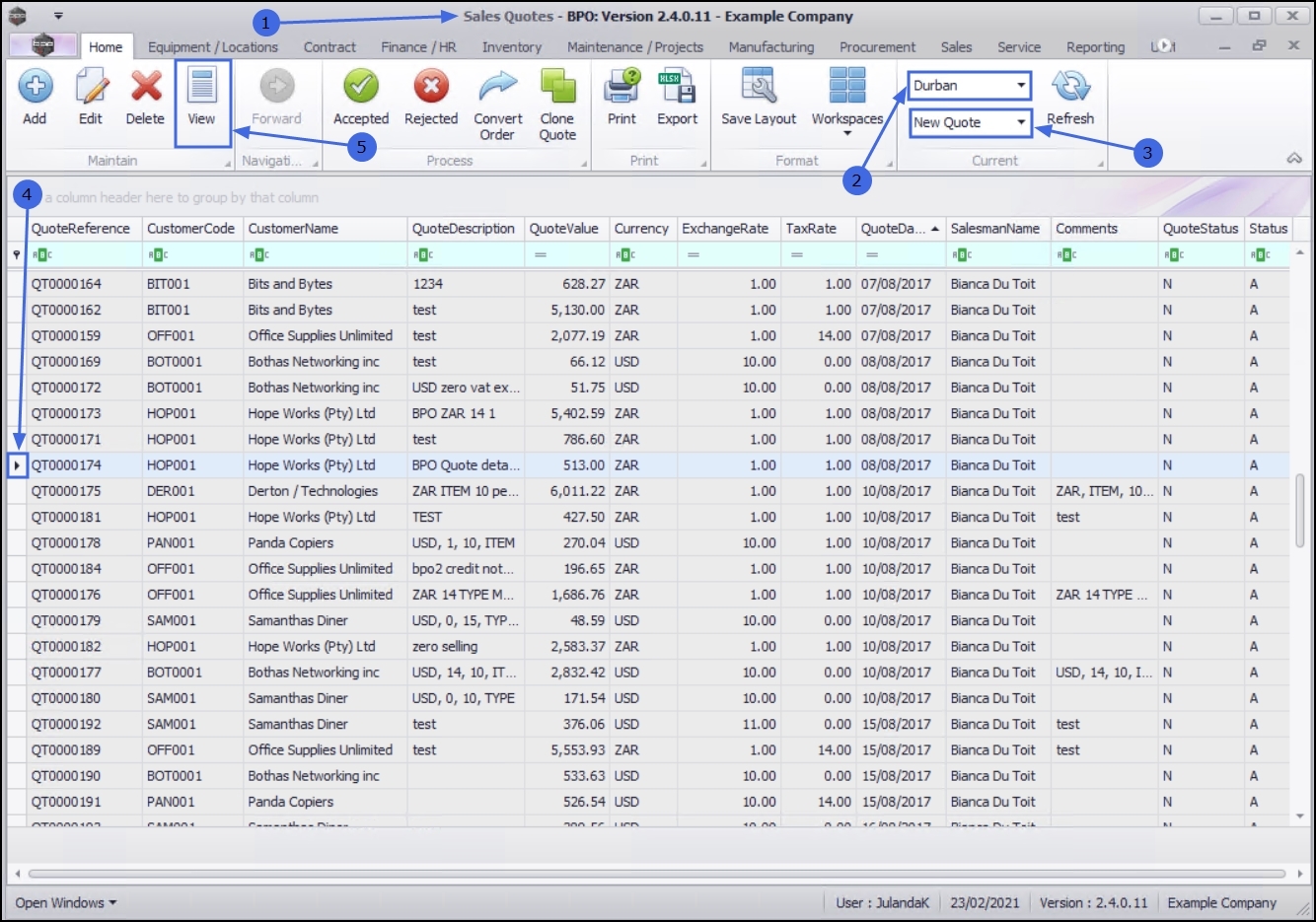Select quote row QT0000175
The width and height of the screenshot is (1316, 922).
(x=647, y=491)
